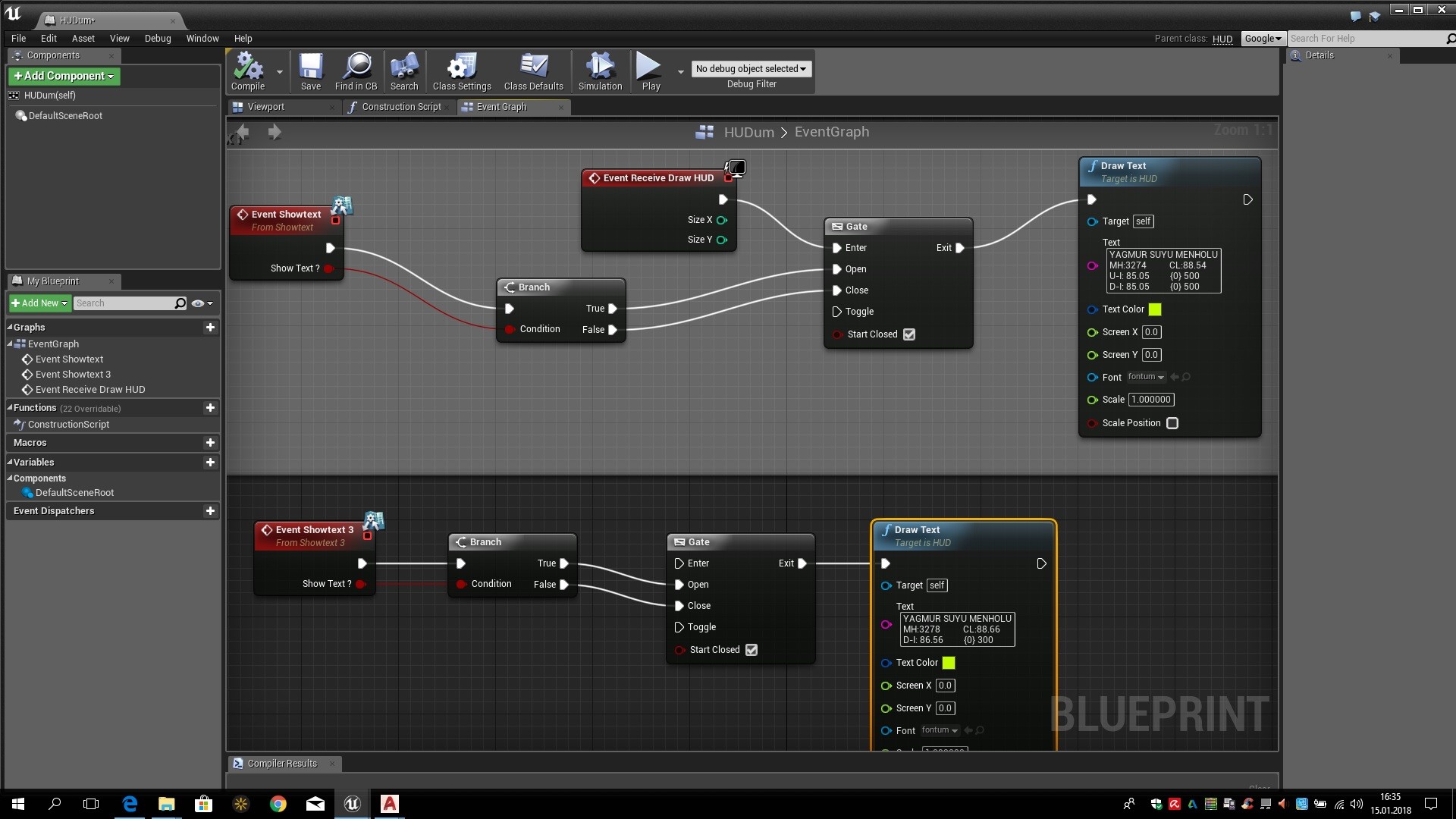Select Event Showtext 3 in graph list
Screen dimensions: 1456x819
point(73,375)
